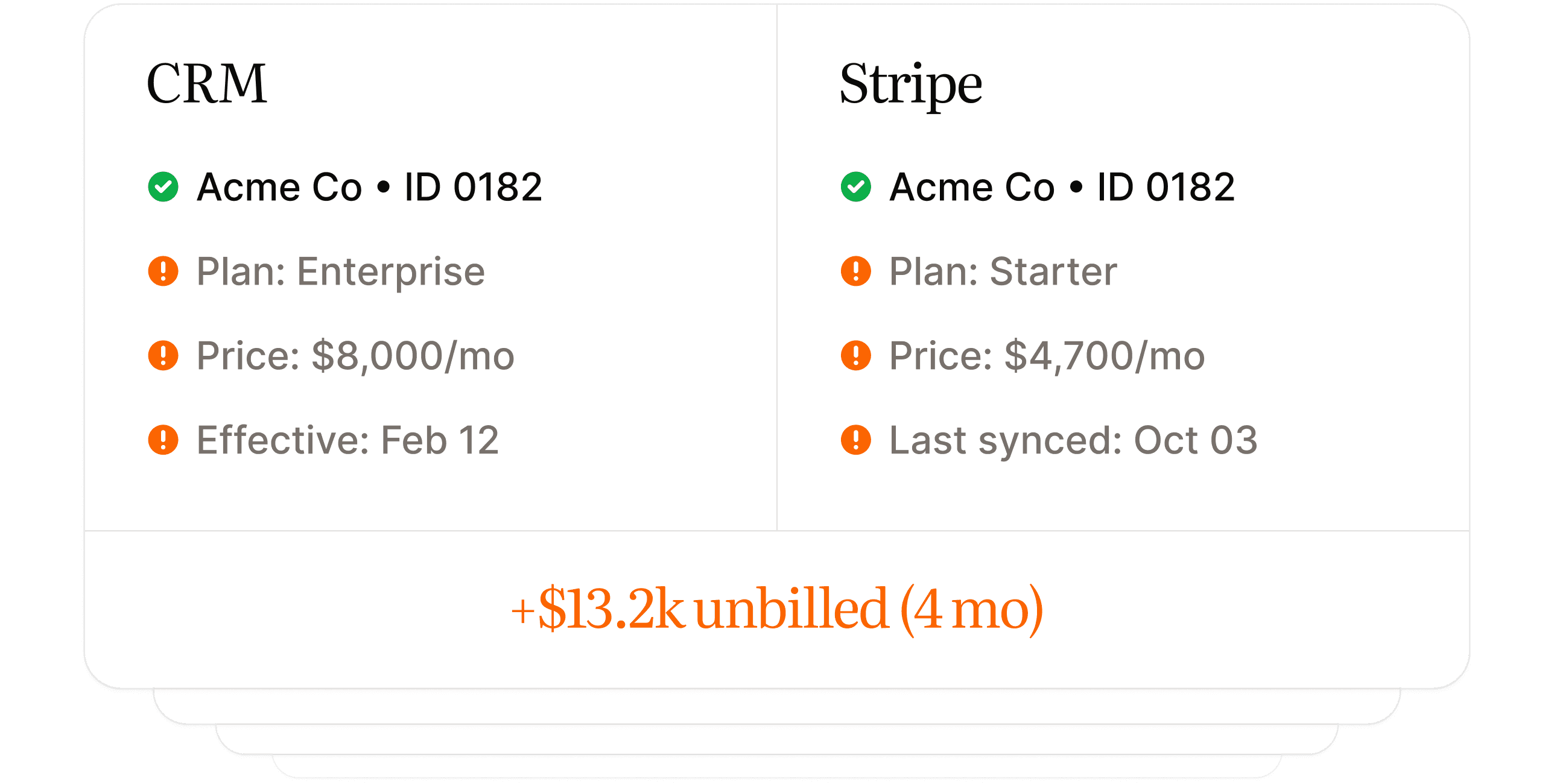
Task: Click warning icon beside Price: $4,700/mo
Action: click(855, 356)
